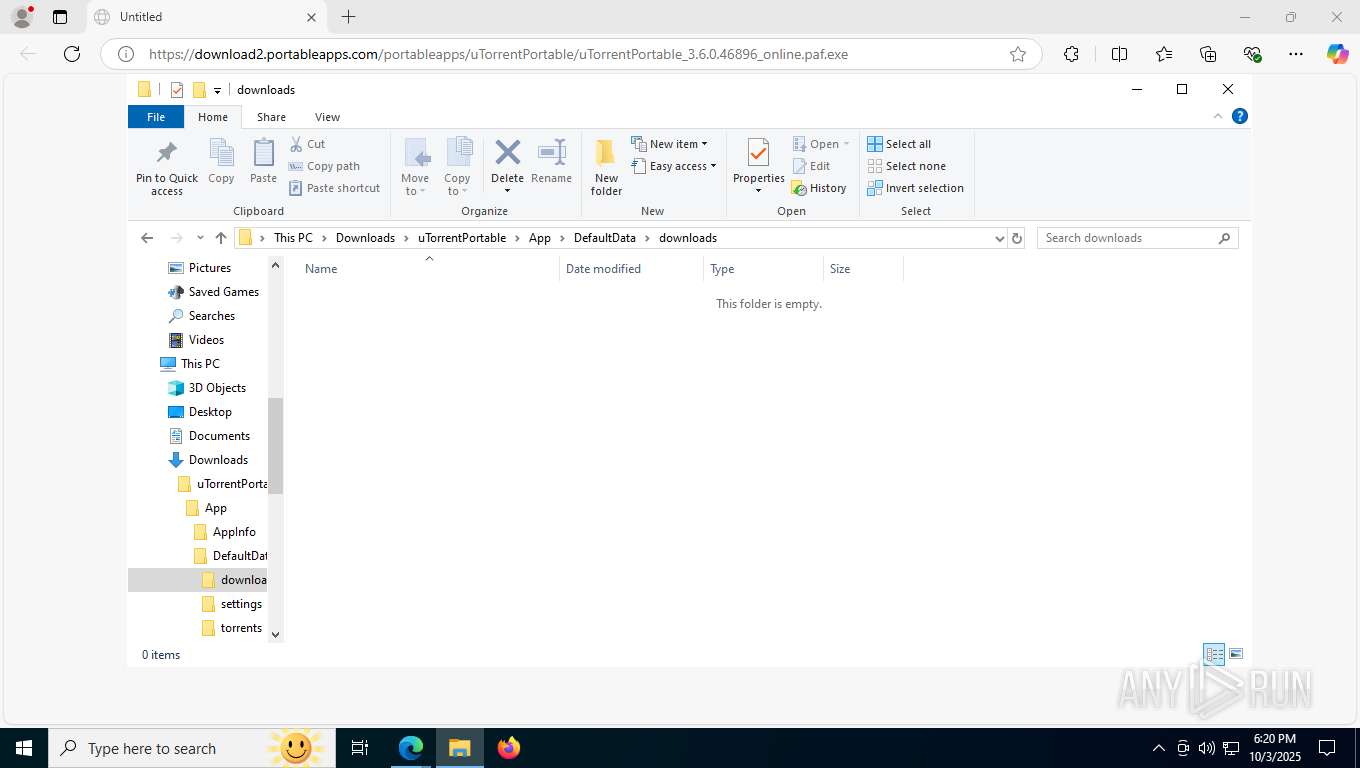
Task: Refresh the downloads folder view
Action: (1017, 238)
